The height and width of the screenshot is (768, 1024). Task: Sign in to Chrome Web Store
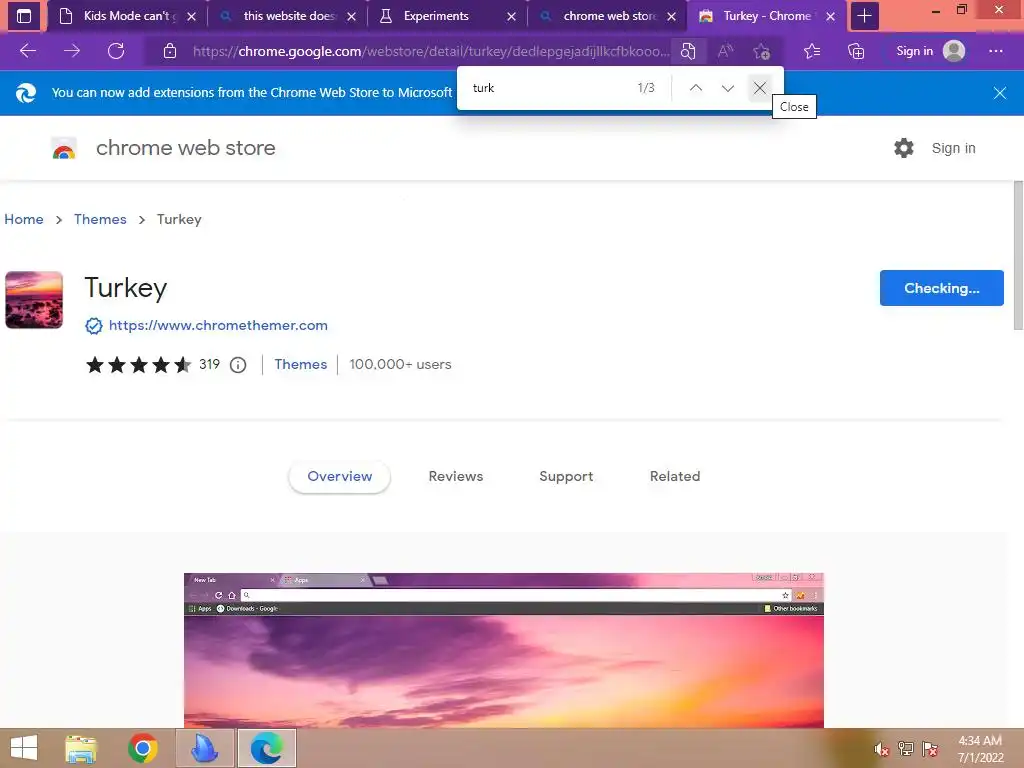coord(953,148)
